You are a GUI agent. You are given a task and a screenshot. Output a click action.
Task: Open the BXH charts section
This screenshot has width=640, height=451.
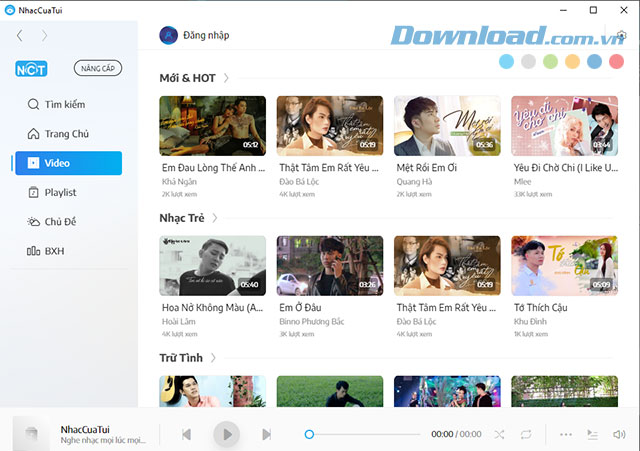[x=54, y=250]
